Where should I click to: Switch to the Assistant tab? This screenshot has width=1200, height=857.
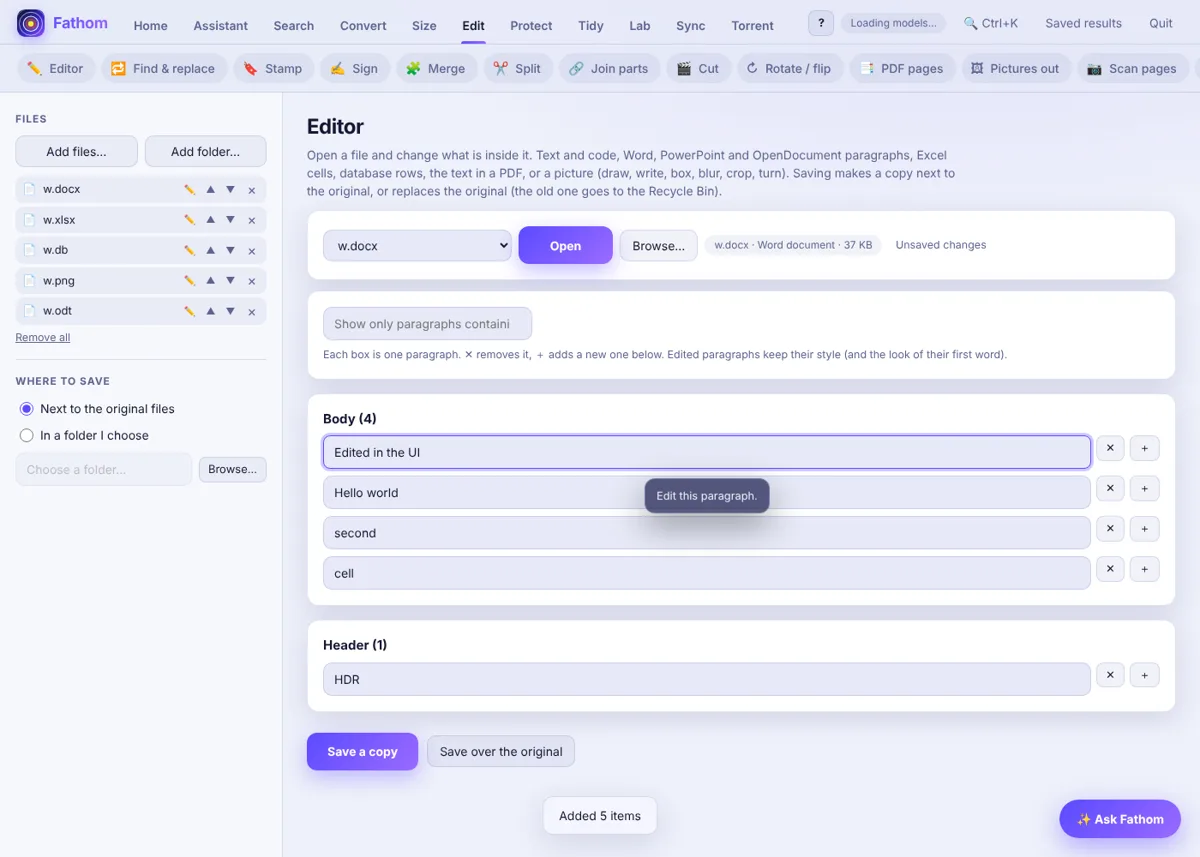[221, 25]
